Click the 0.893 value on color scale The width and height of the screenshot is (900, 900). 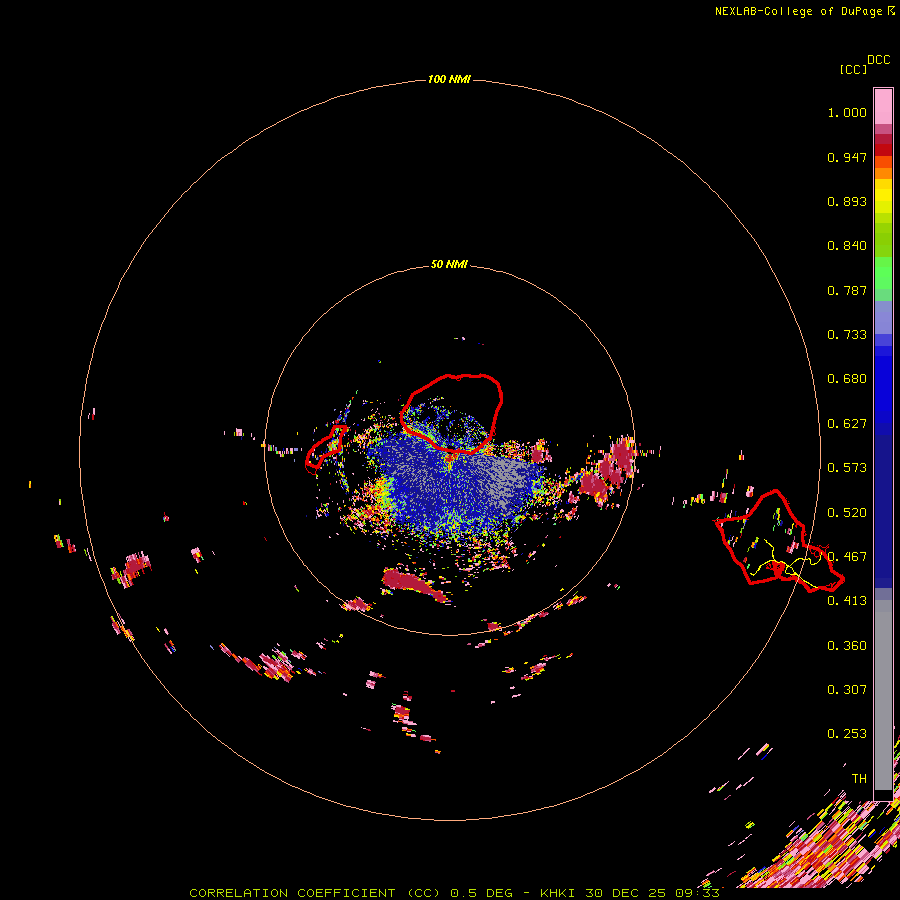[847, 201]
